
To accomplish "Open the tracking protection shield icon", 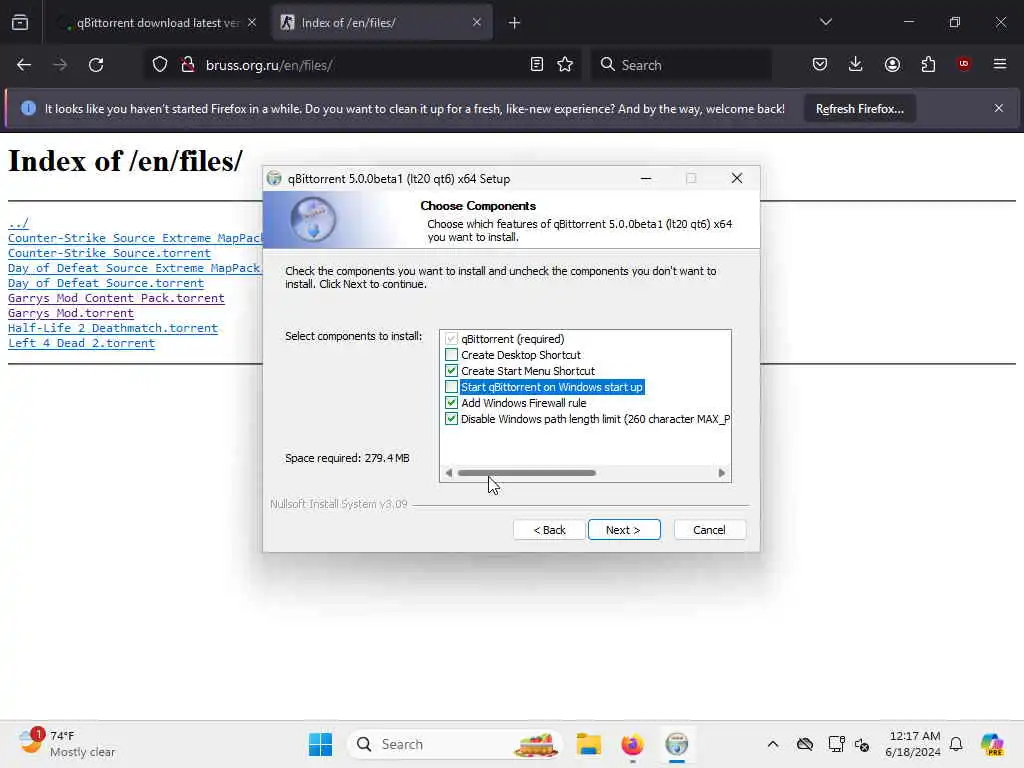I will click(160, 65).
